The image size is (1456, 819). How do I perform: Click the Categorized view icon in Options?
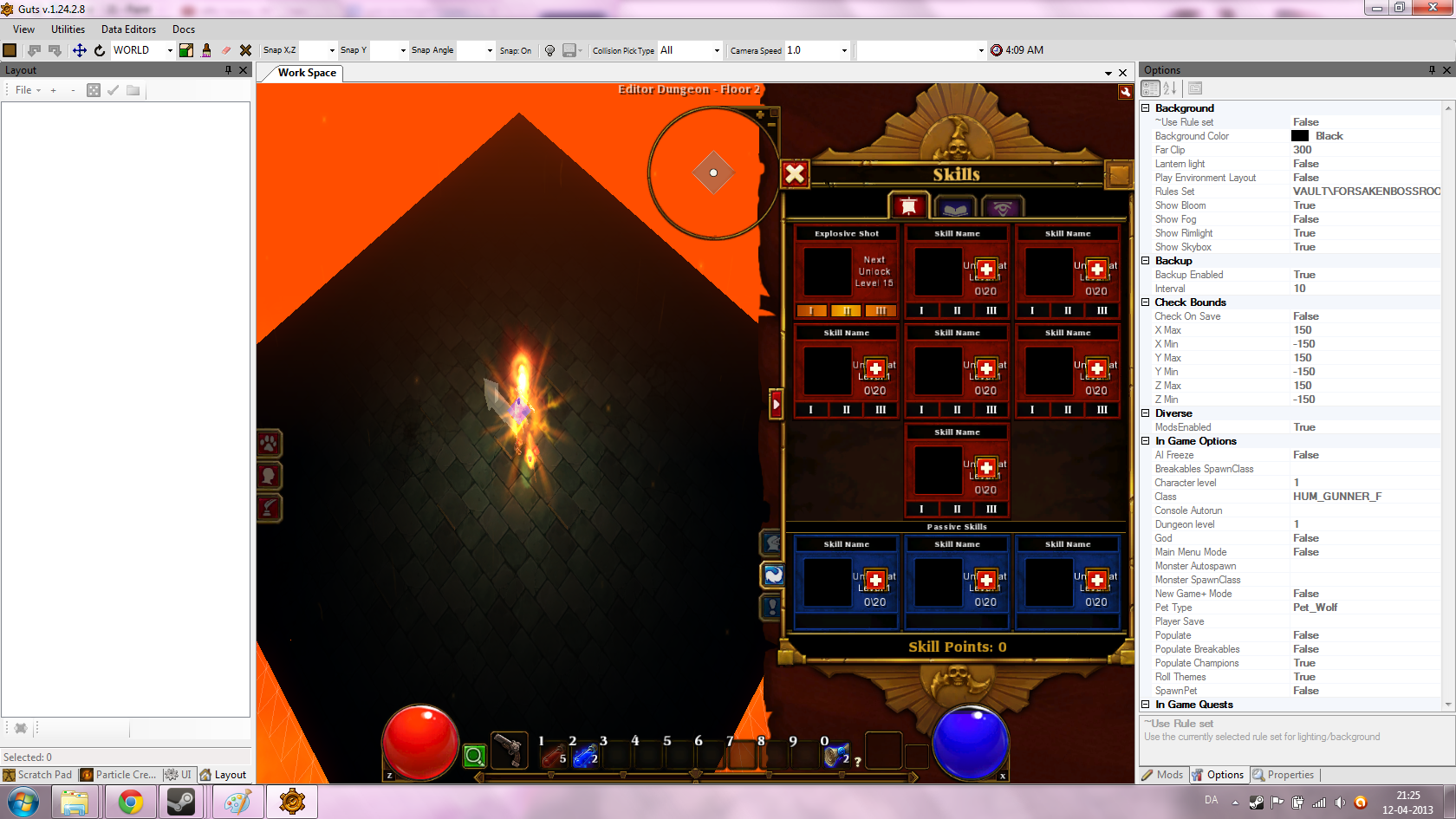tap(1151, 88)
